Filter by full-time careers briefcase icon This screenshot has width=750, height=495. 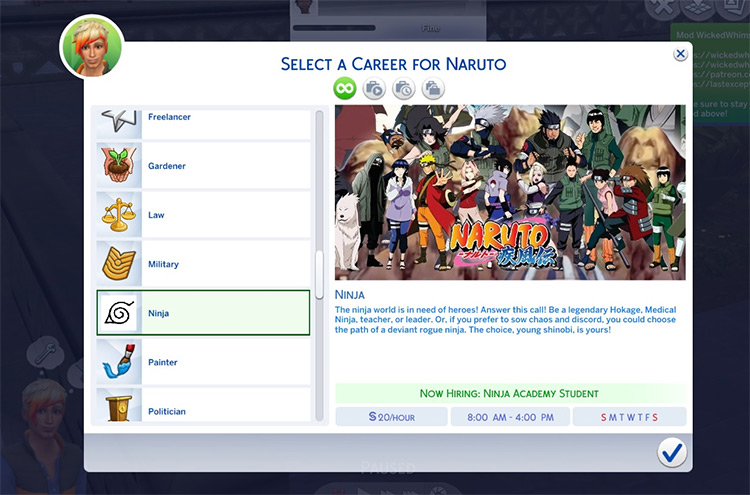point(374,89)
